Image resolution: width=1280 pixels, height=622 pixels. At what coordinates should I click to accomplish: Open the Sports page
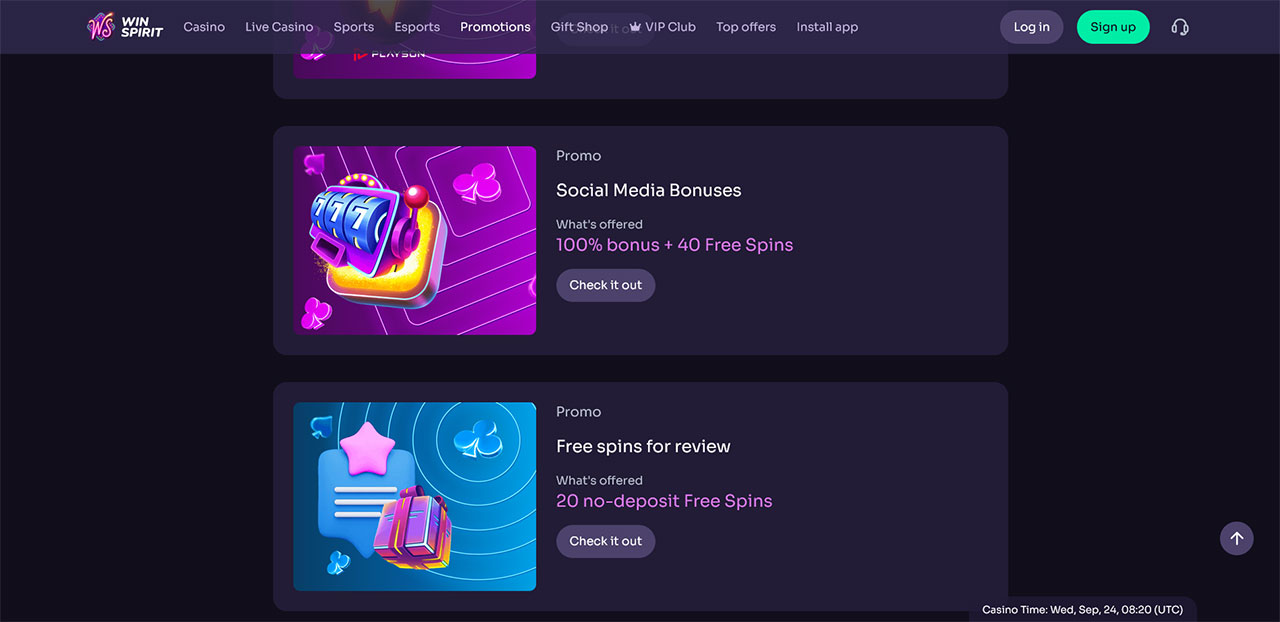coord(353,27)
